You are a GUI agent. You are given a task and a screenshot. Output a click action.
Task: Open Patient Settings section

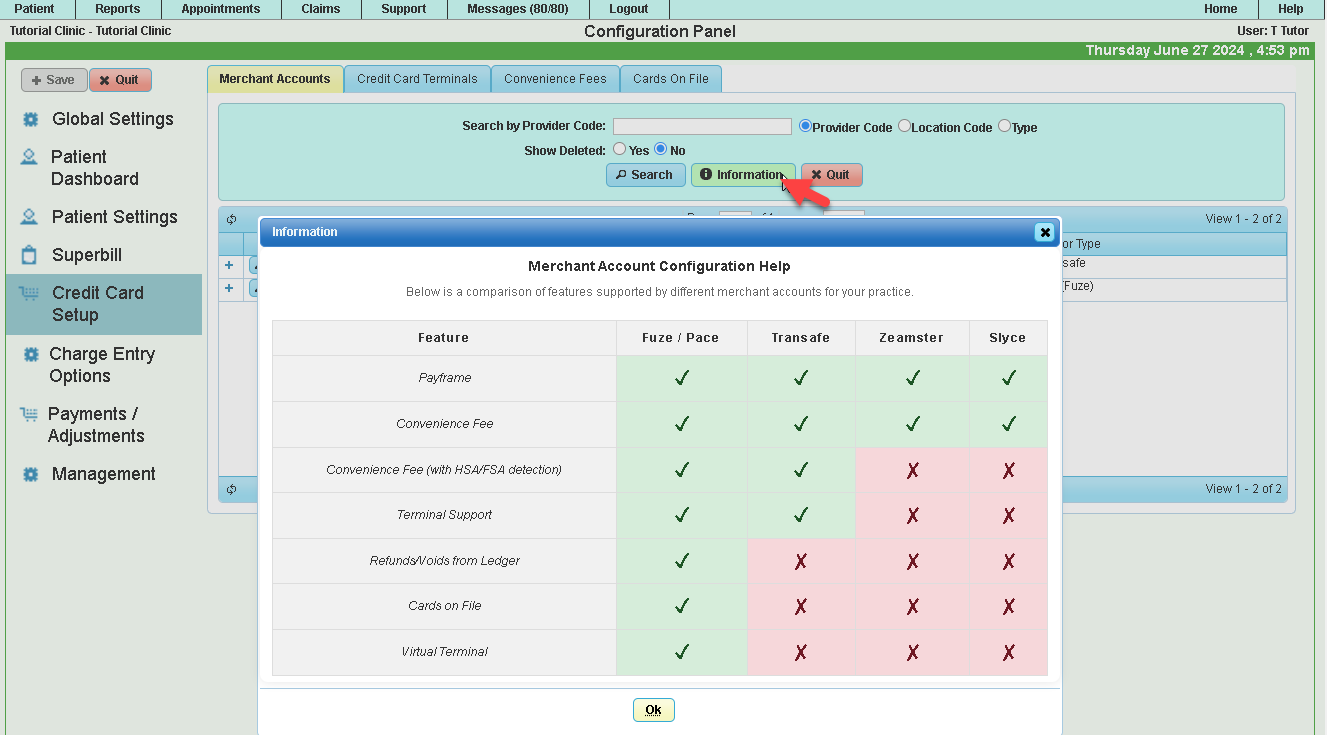pyautogui.click(x=115, y=217)
